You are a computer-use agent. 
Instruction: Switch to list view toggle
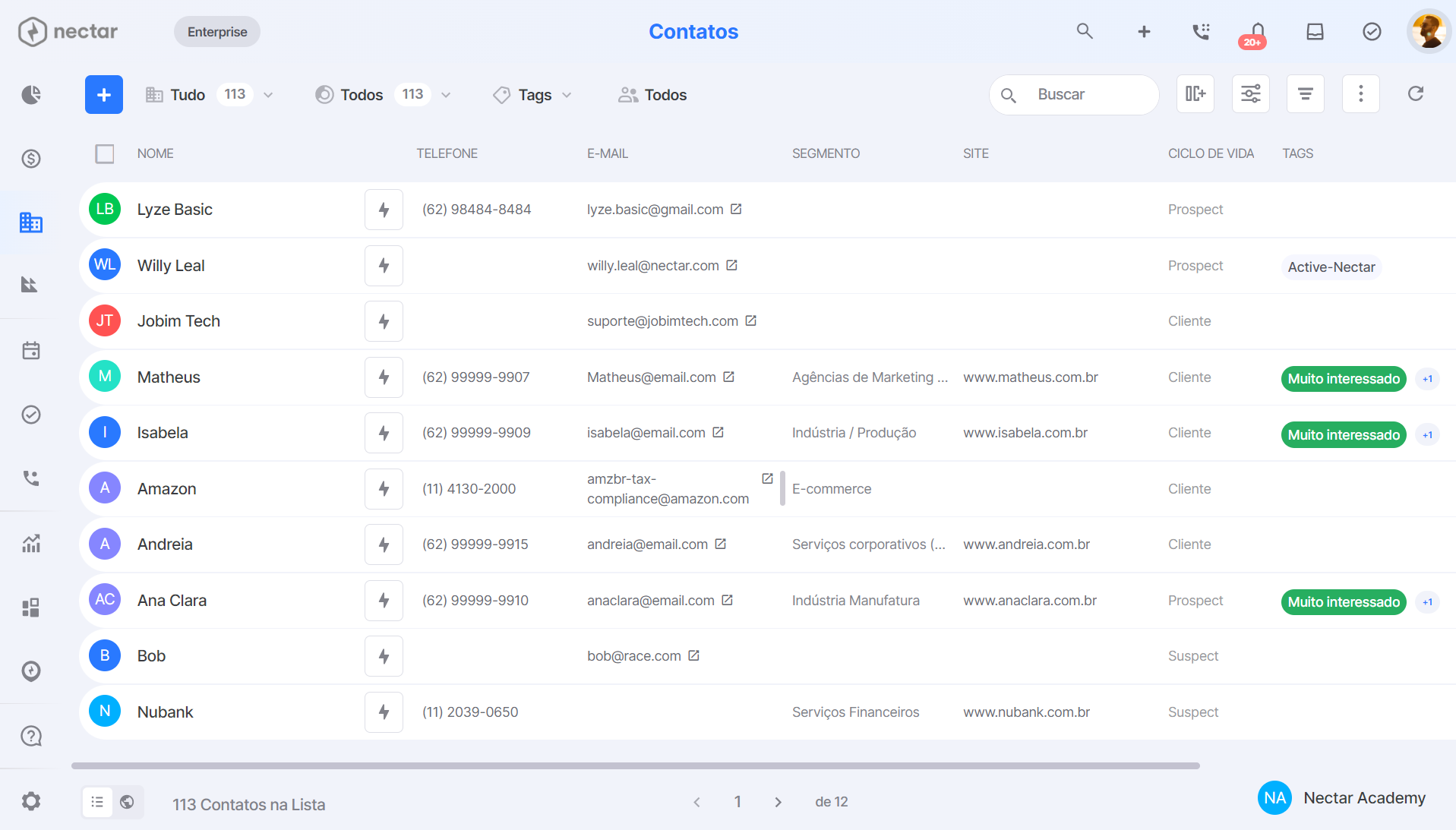(x=97, y=802)
